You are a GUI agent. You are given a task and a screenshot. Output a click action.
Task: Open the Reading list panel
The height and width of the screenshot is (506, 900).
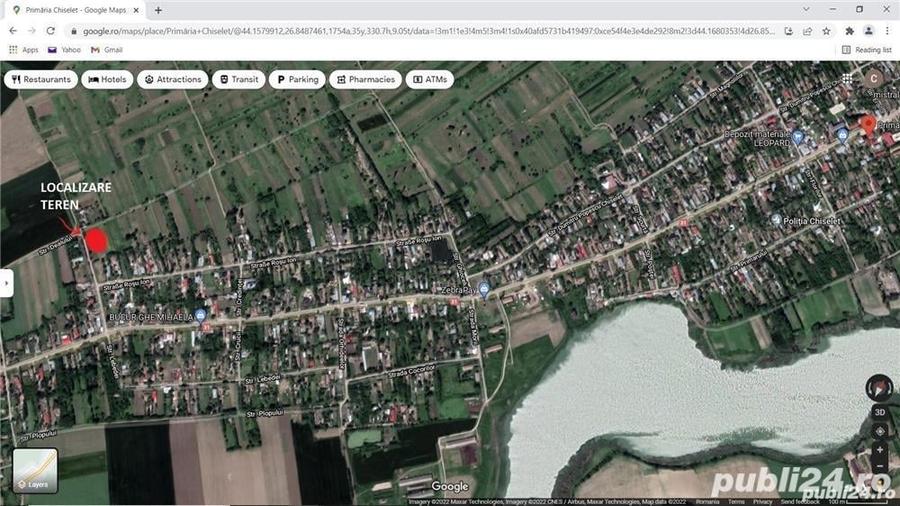(x=867, y=50)
